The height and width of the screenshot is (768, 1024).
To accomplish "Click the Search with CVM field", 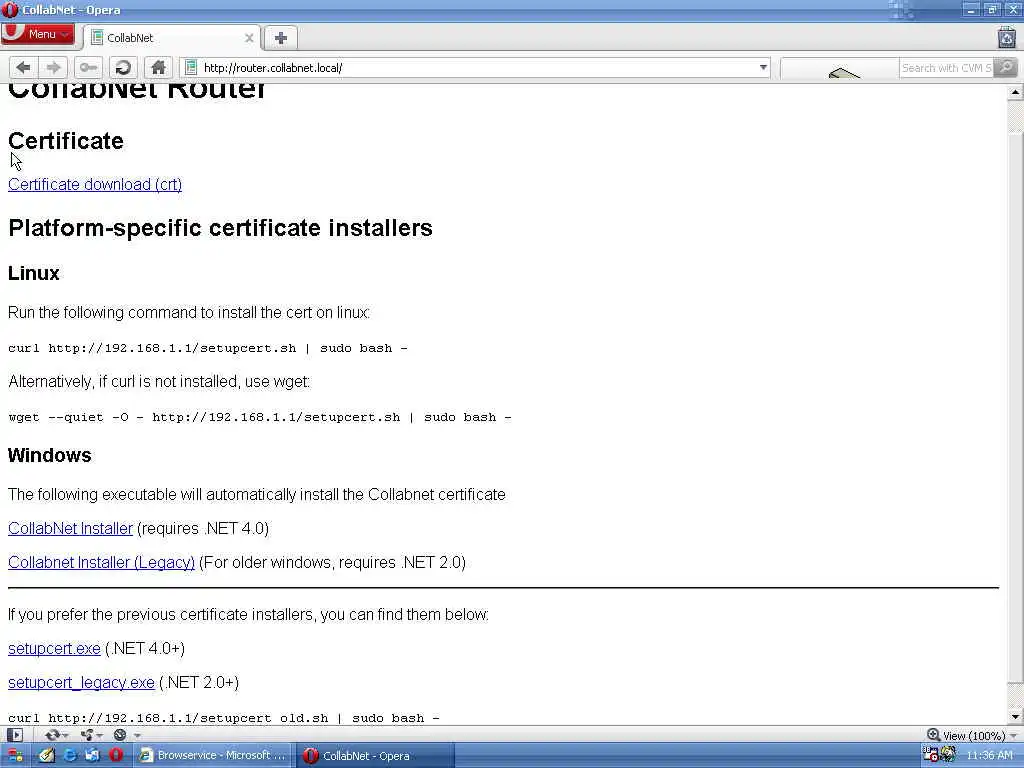I will point(946,67).
